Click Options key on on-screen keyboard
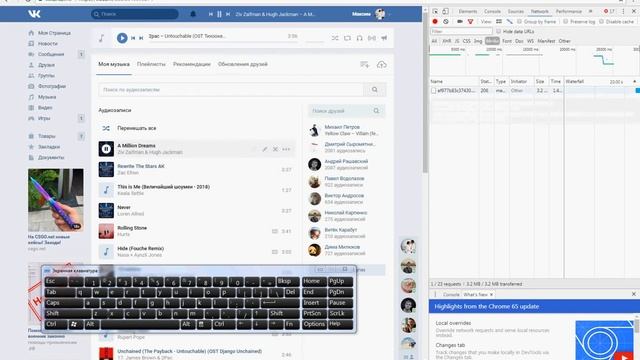 tap(314, 324)
